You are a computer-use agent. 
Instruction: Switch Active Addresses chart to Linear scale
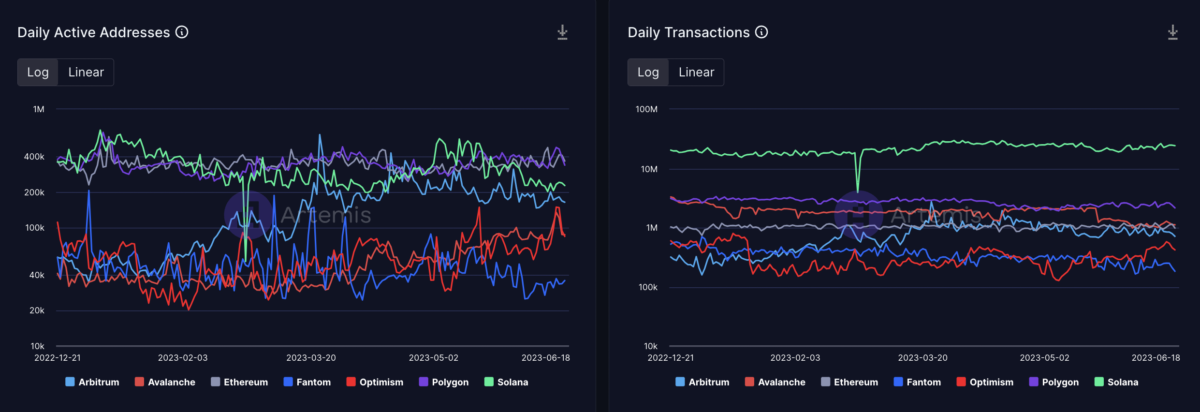[x=86, y=72]
